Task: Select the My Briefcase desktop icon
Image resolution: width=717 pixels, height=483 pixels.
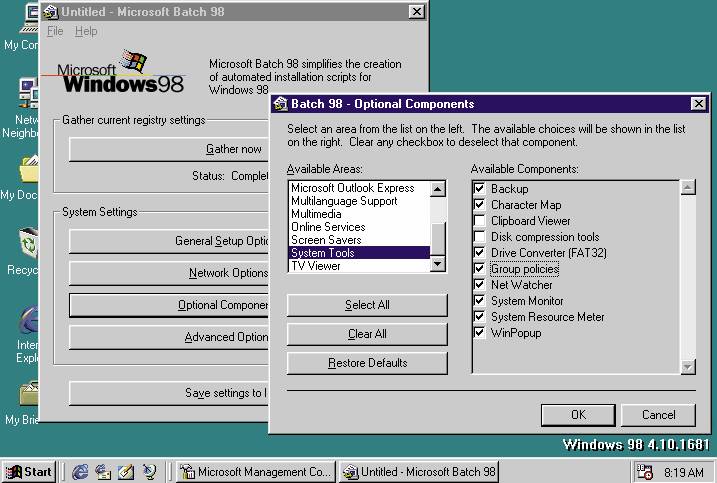Action: pos(23,402)
